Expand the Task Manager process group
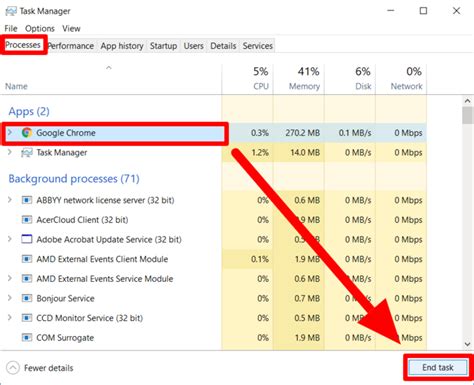The width and height of the screenshot is (474, 385). pos(10,152)
